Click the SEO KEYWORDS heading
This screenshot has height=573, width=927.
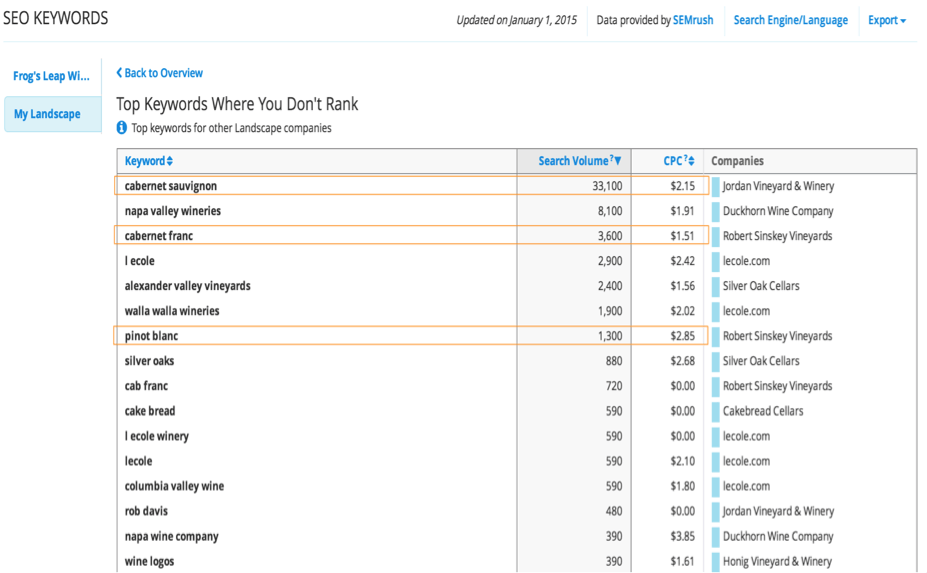[56, 18]
